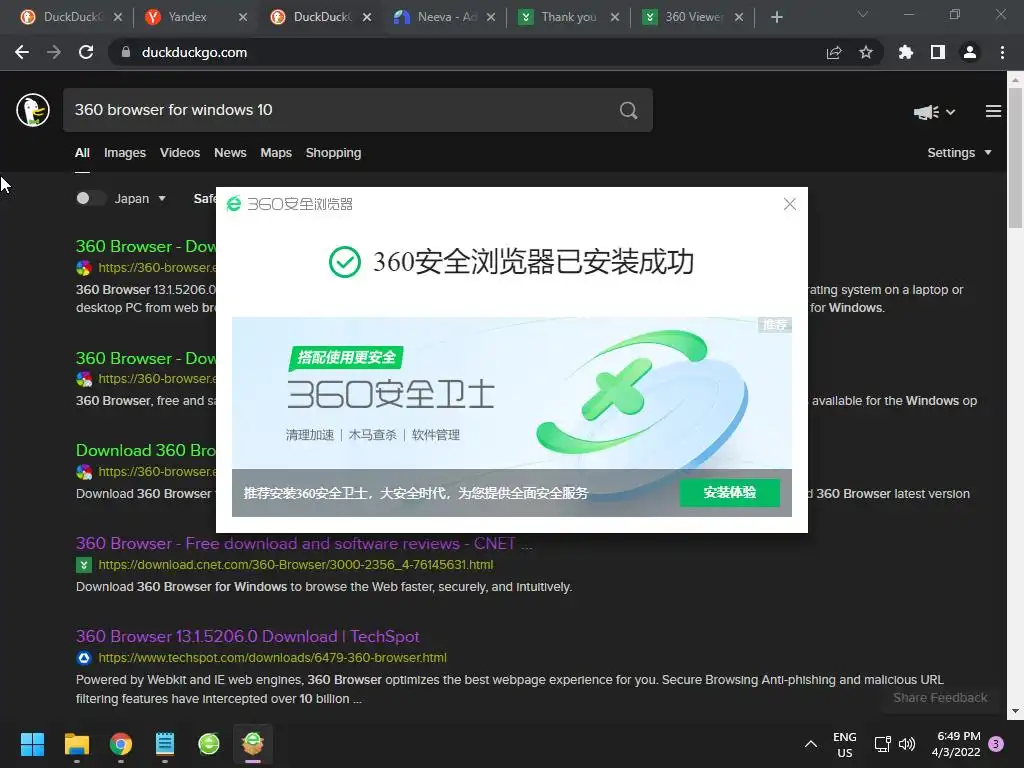Screen dimensions: 1024x768
Task: Toggle the Japan region switch
Action: pos(90,199)
